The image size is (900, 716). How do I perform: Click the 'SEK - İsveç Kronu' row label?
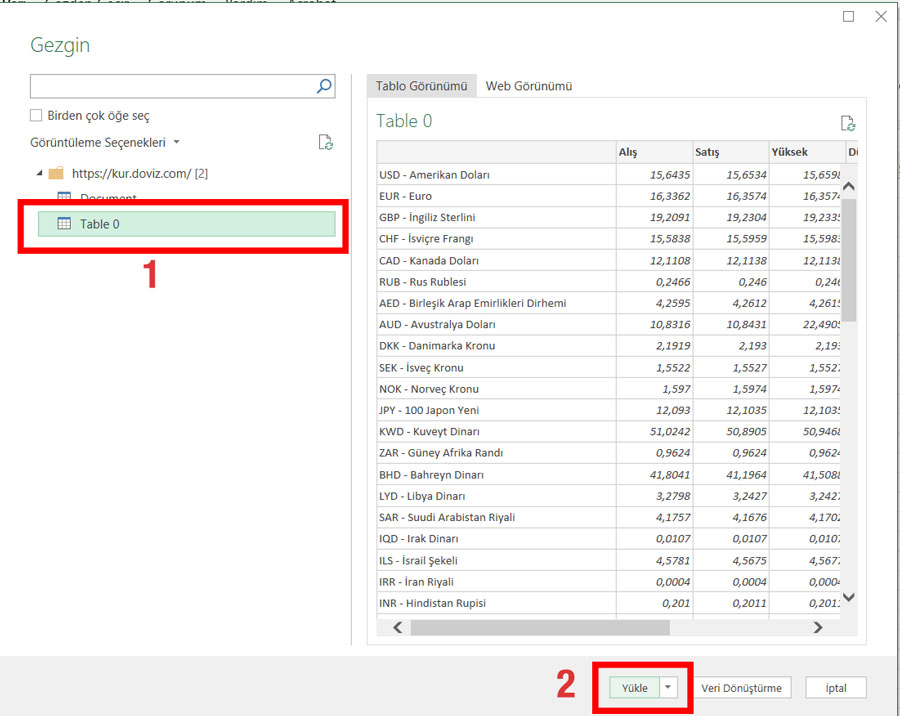(421, 367)
